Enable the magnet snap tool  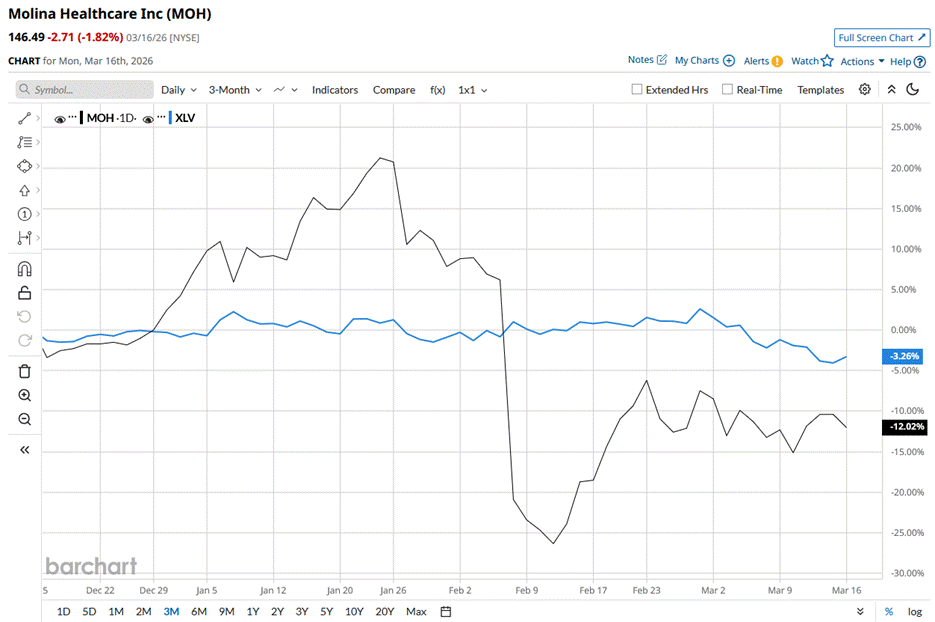pyautogui.click(x=25, y=268)
